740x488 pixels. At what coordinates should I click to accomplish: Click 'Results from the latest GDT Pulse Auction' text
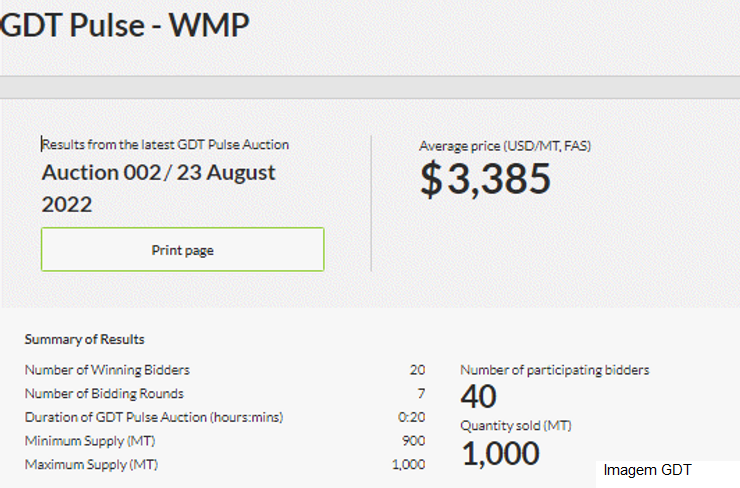[x=165, y=144]
